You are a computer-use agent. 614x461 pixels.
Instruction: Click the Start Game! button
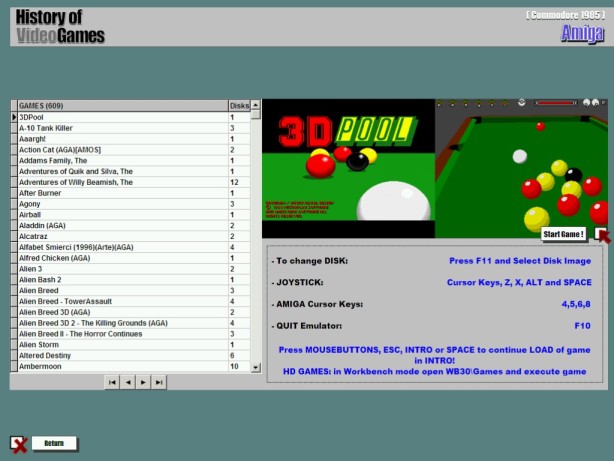point(563,234)
